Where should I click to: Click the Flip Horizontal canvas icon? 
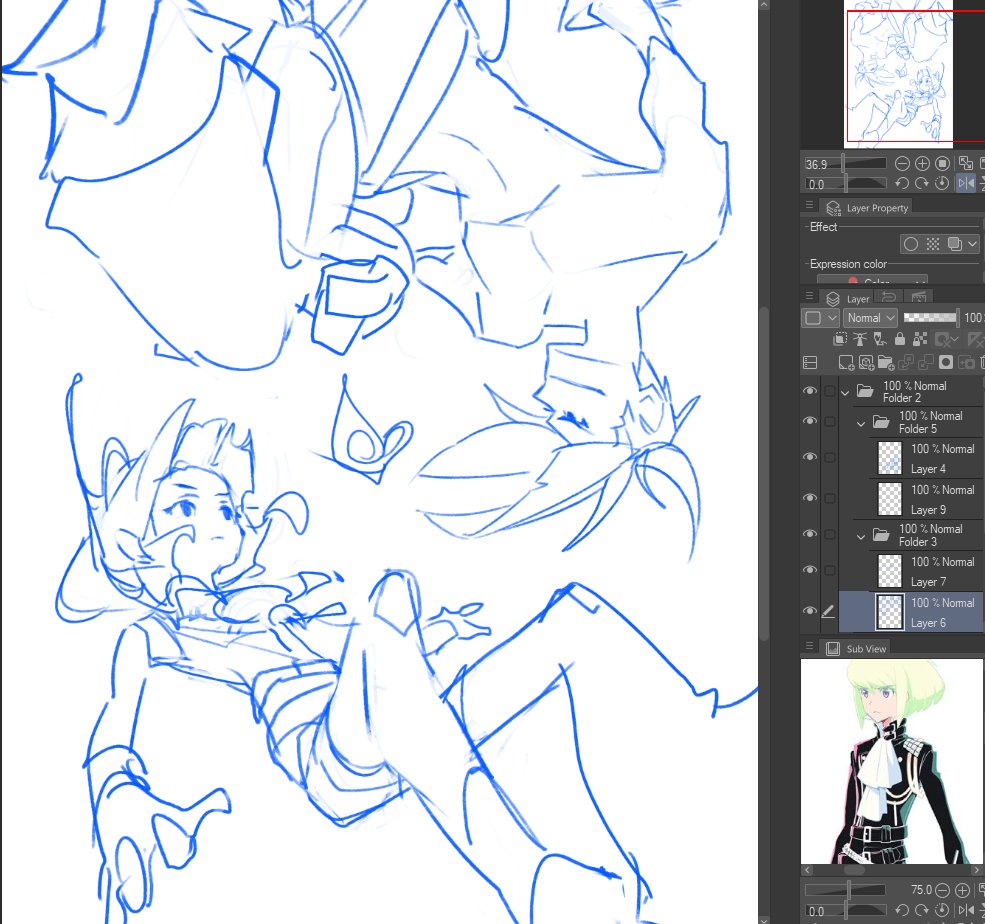point(965,183)
